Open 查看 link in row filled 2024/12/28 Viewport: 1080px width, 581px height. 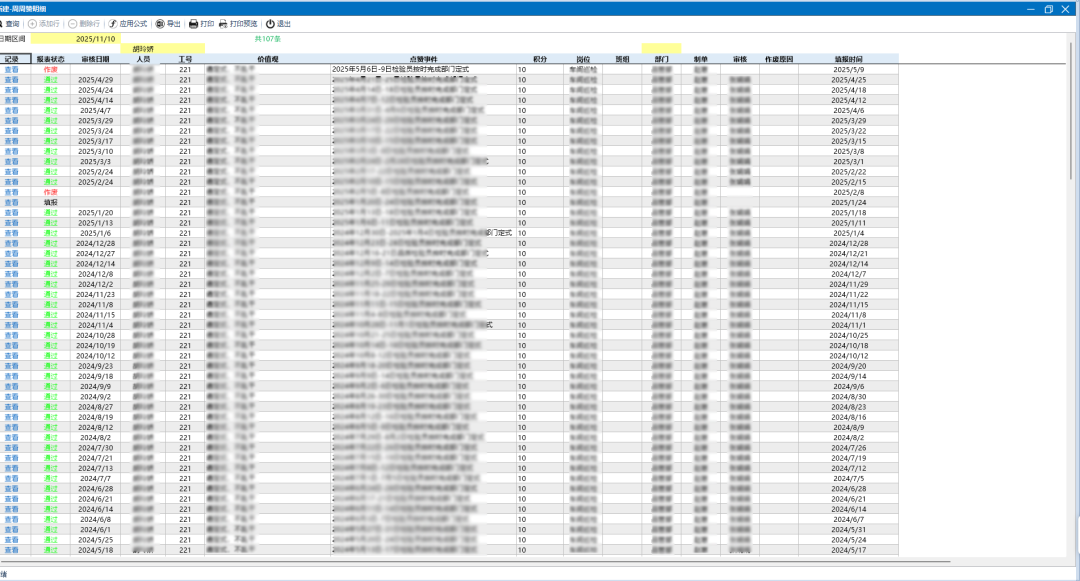pyautogui.click(x=12, y=243)
